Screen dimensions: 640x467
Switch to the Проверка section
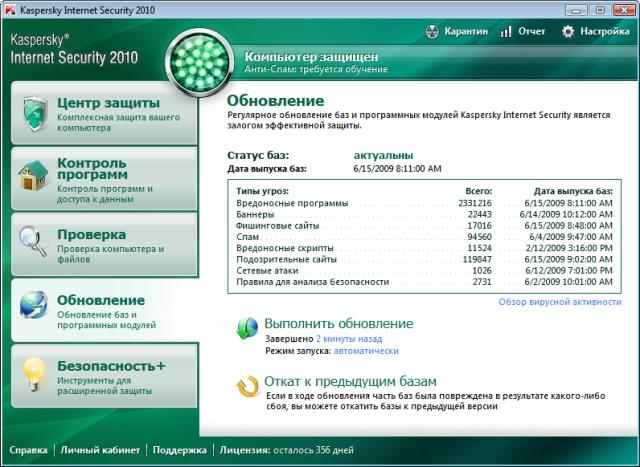[x=104, y=244]
